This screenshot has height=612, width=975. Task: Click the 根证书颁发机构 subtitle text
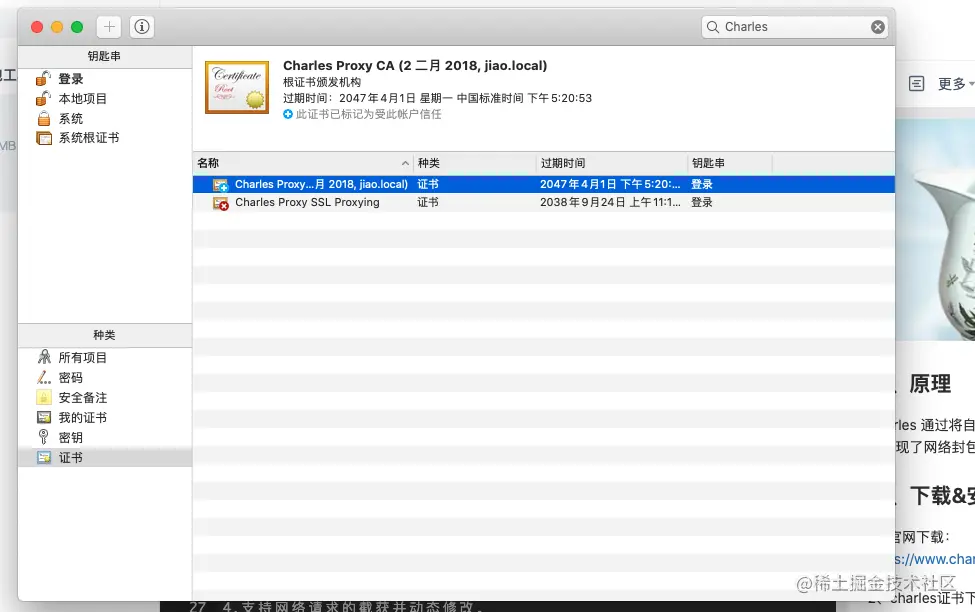(321, 82)
